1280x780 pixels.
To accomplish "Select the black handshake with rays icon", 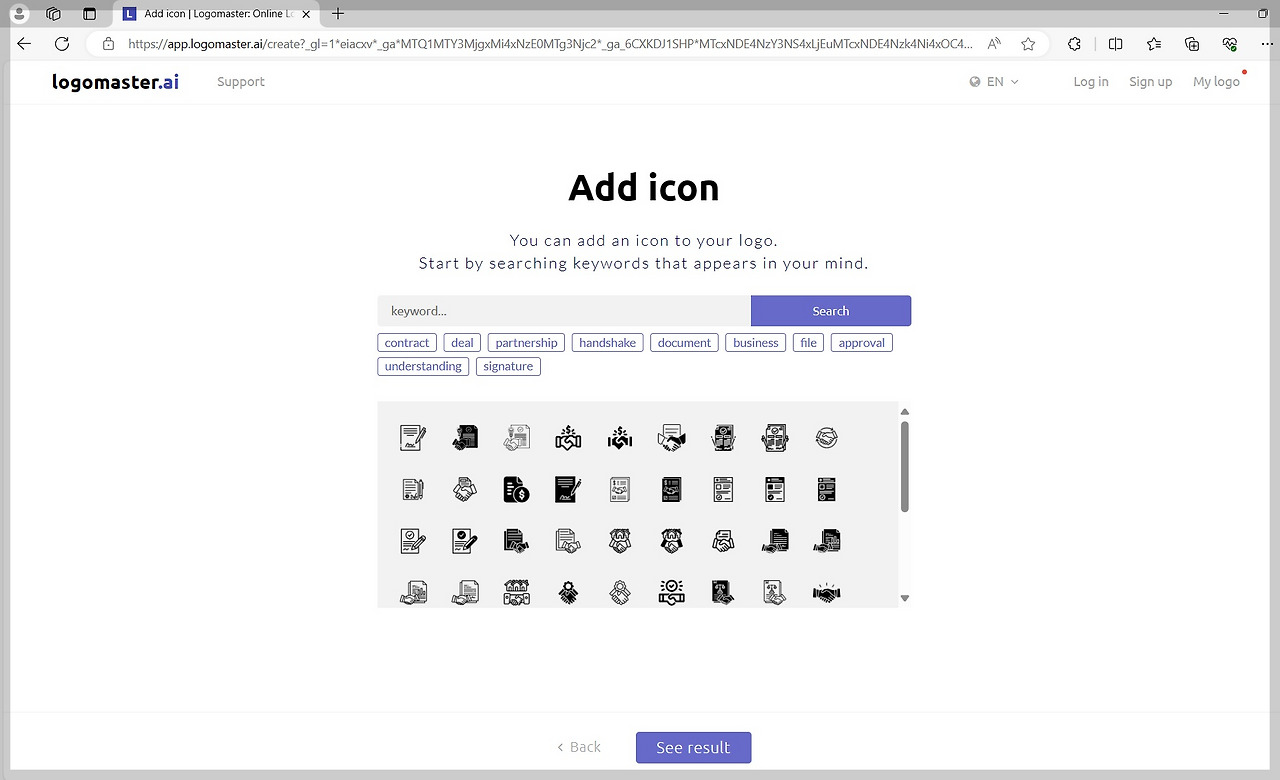I will [x=827, y=593].
